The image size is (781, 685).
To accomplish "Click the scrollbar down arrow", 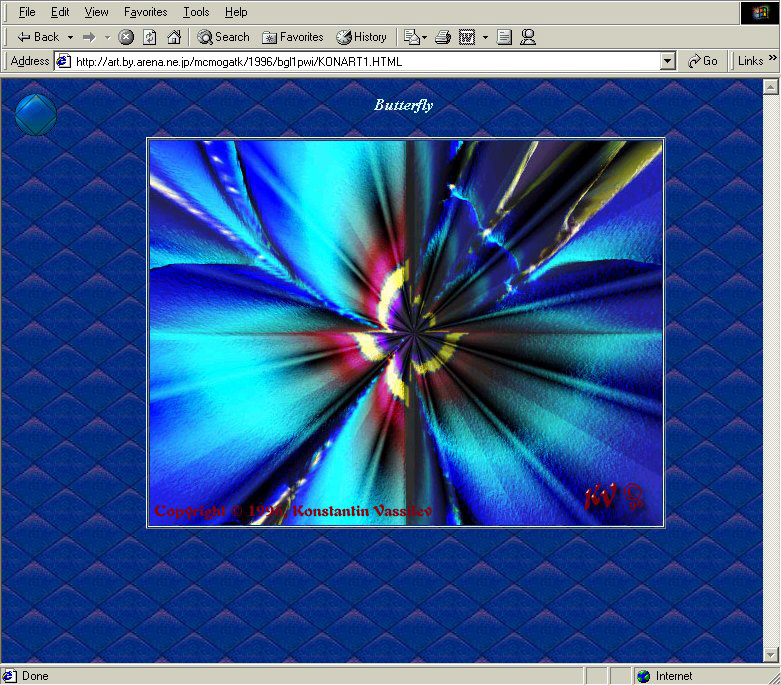I will [x=770, y=654].
